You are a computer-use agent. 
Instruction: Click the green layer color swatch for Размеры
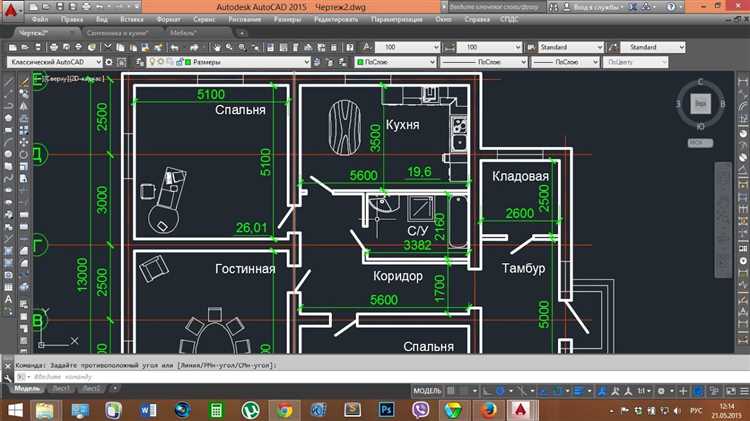click(x=188, y=62)
